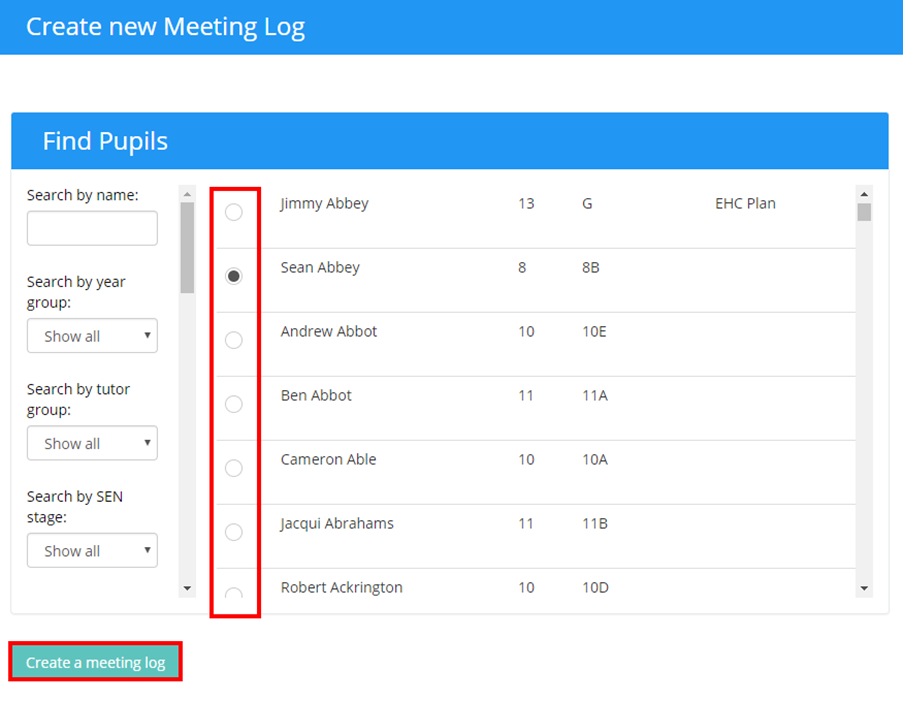The width and height of the screenshot is (903, 702).
Task: Click the Find Pupils header
Action: [x=106, y=141]
